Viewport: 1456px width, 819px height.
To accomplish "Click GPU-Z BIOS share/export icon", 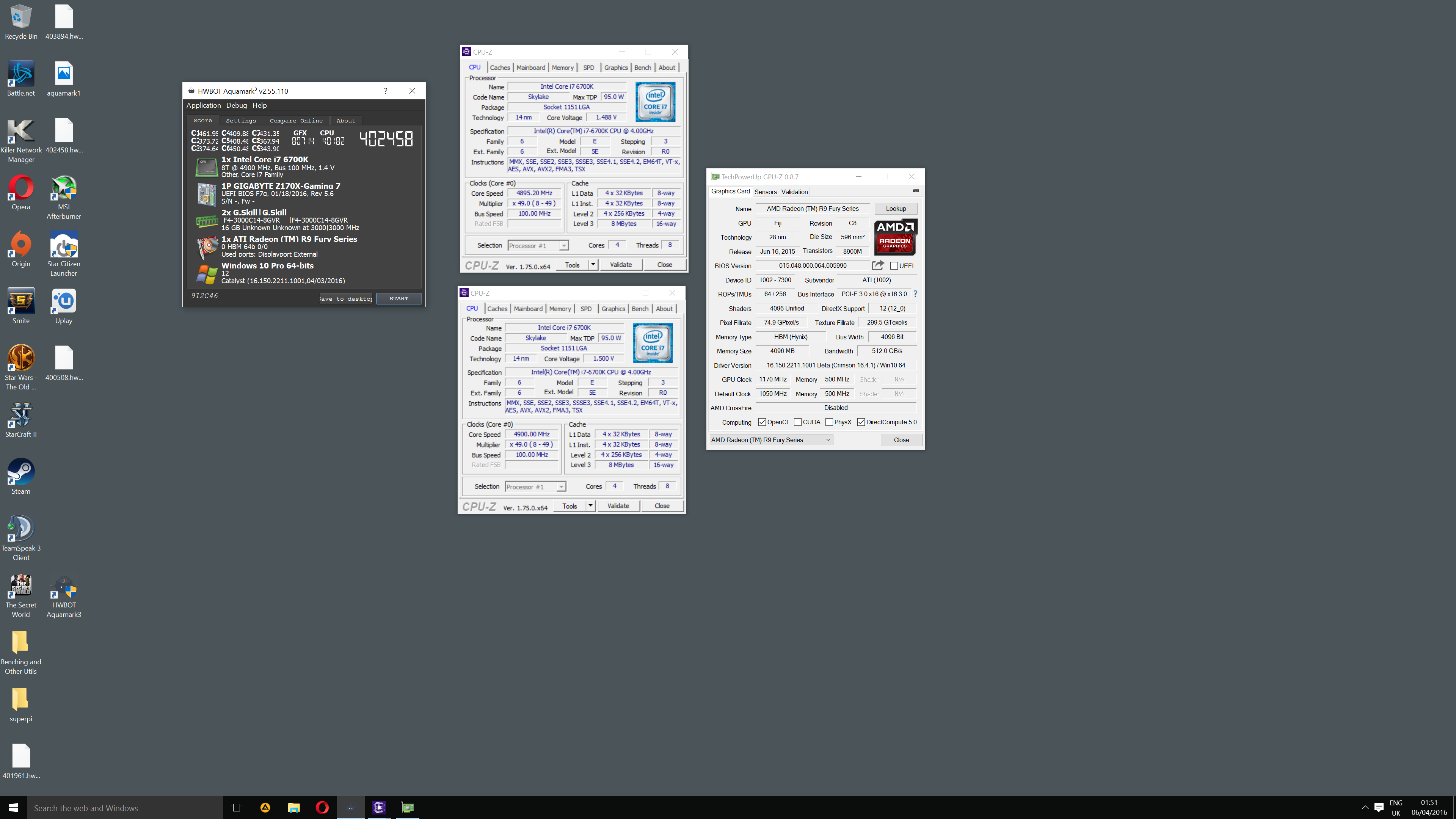I will [x=877, y=265].
